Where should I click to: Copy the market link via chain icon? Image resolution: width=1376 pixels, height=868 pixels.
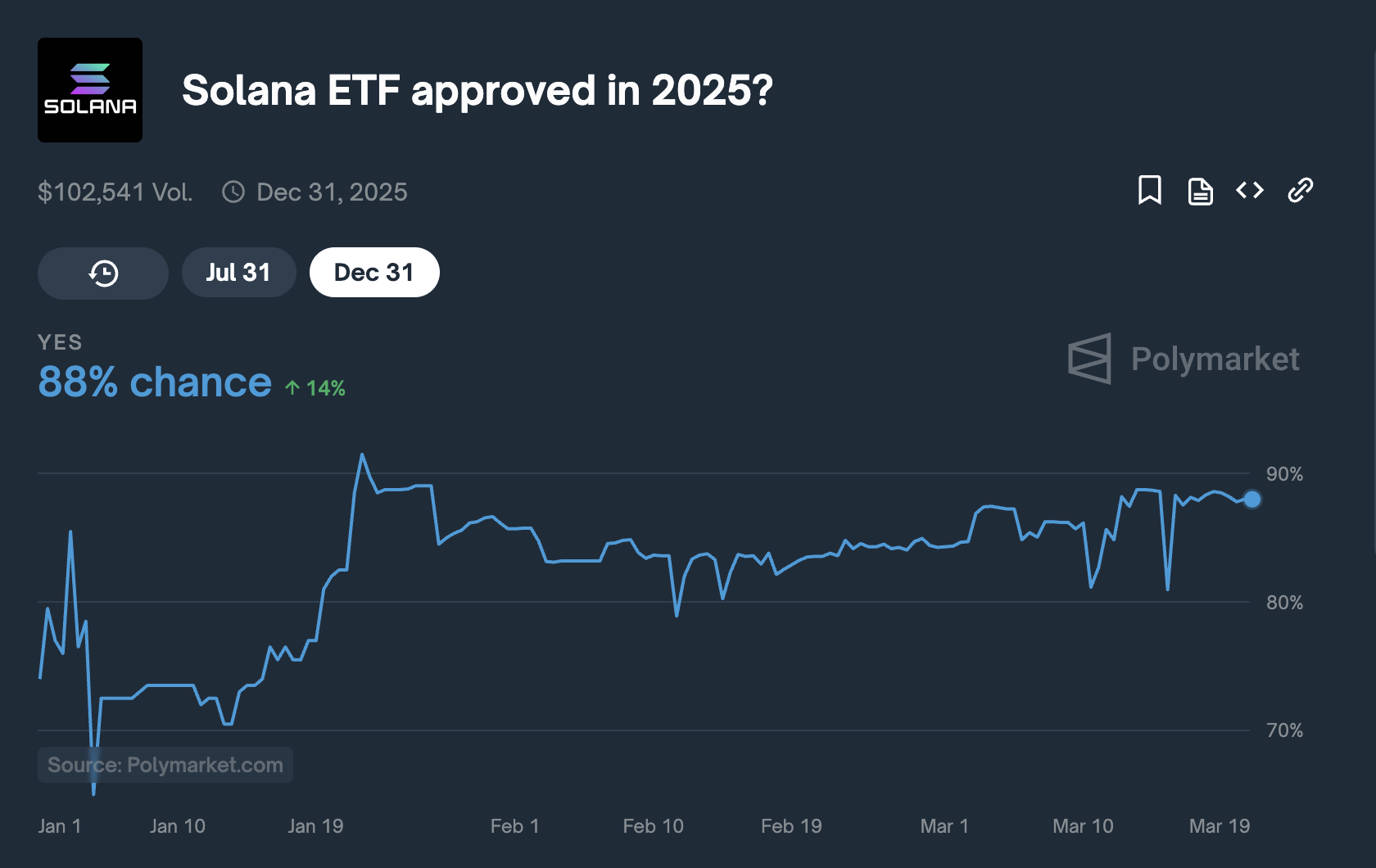(1300, 191)
